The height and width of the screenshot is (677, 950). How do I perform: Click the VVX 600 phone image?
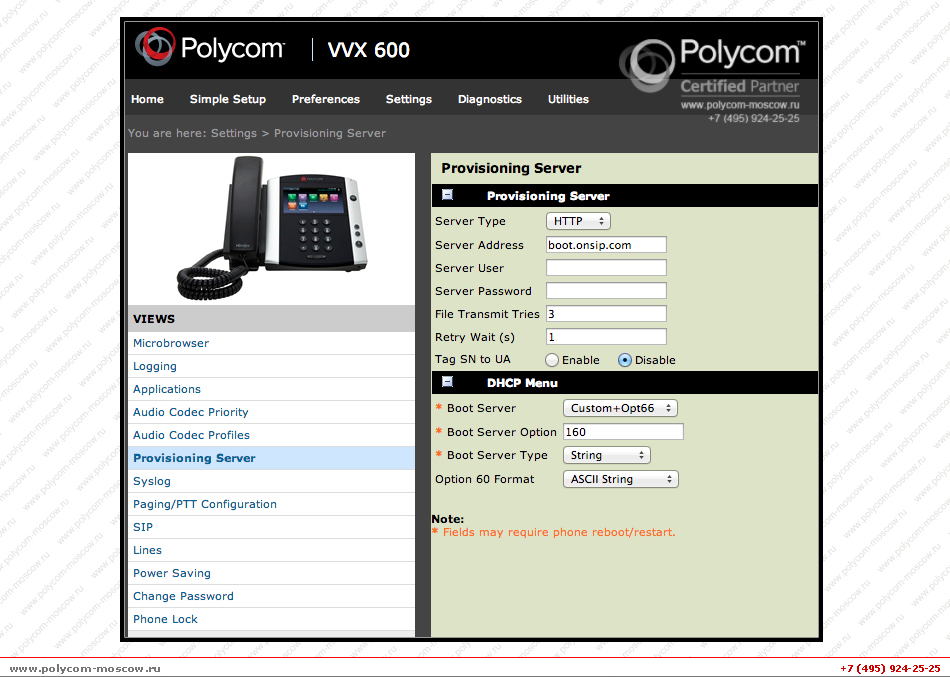pos(273,227)
